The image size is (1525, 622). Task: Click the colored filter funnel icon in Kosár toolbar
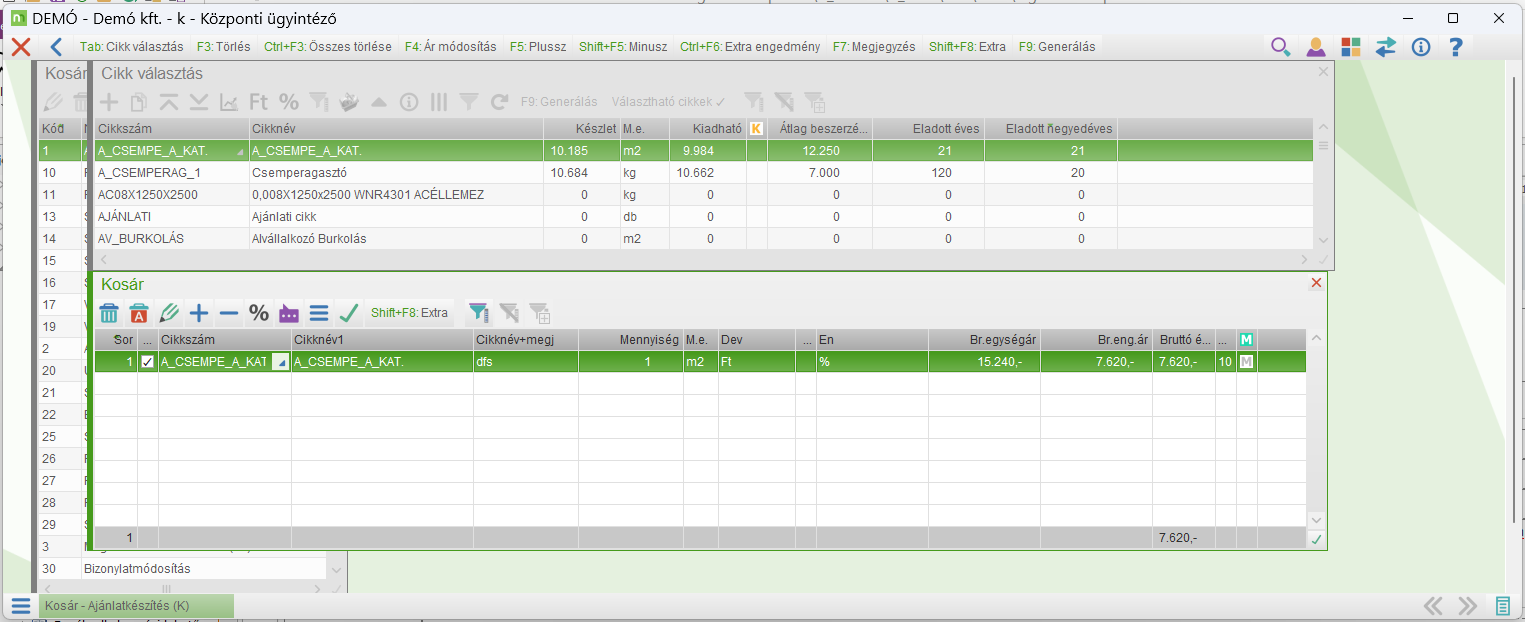[479, 313]
